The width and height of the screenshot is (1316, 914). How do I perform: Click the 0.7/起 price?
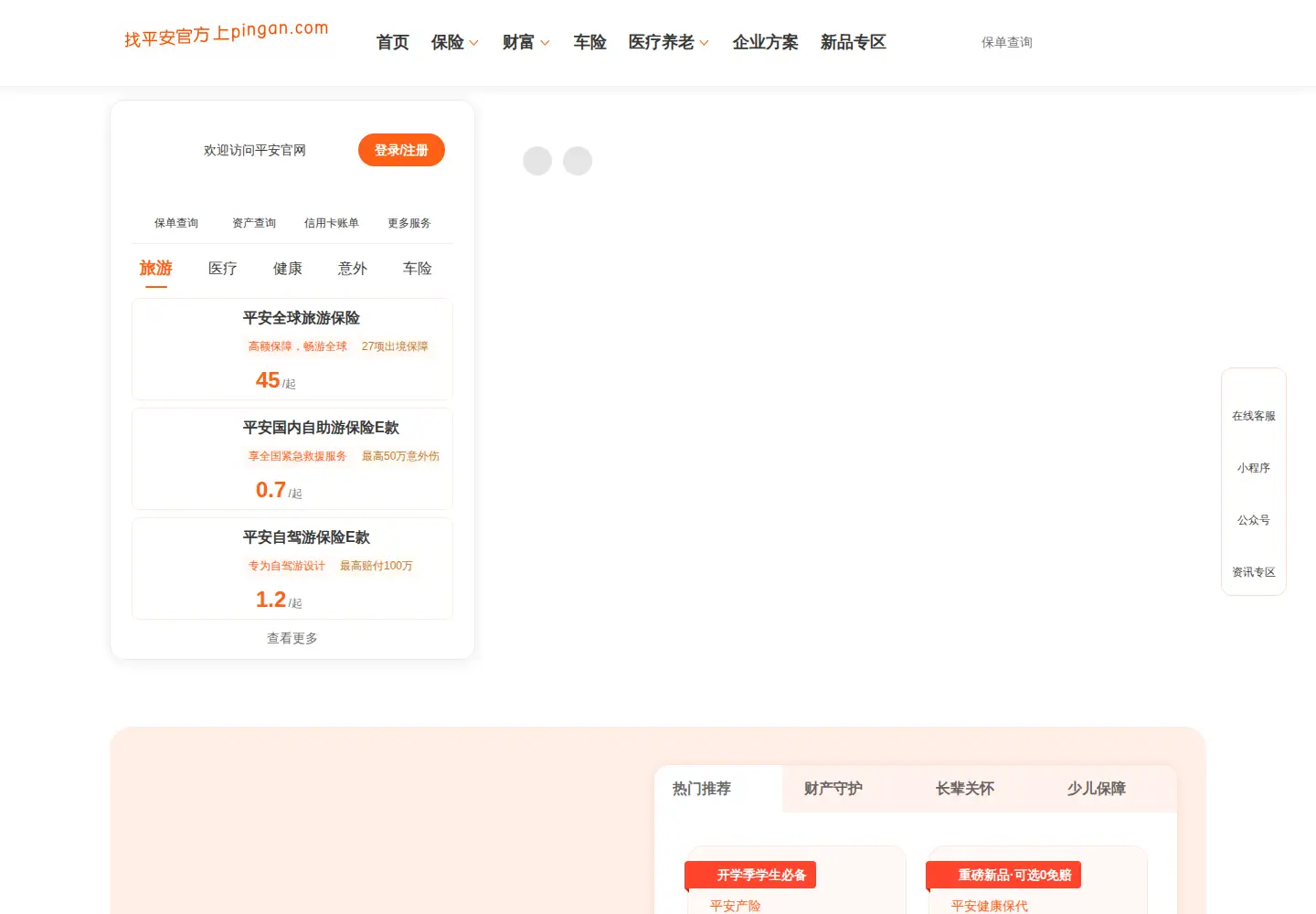tap(279, 490)
